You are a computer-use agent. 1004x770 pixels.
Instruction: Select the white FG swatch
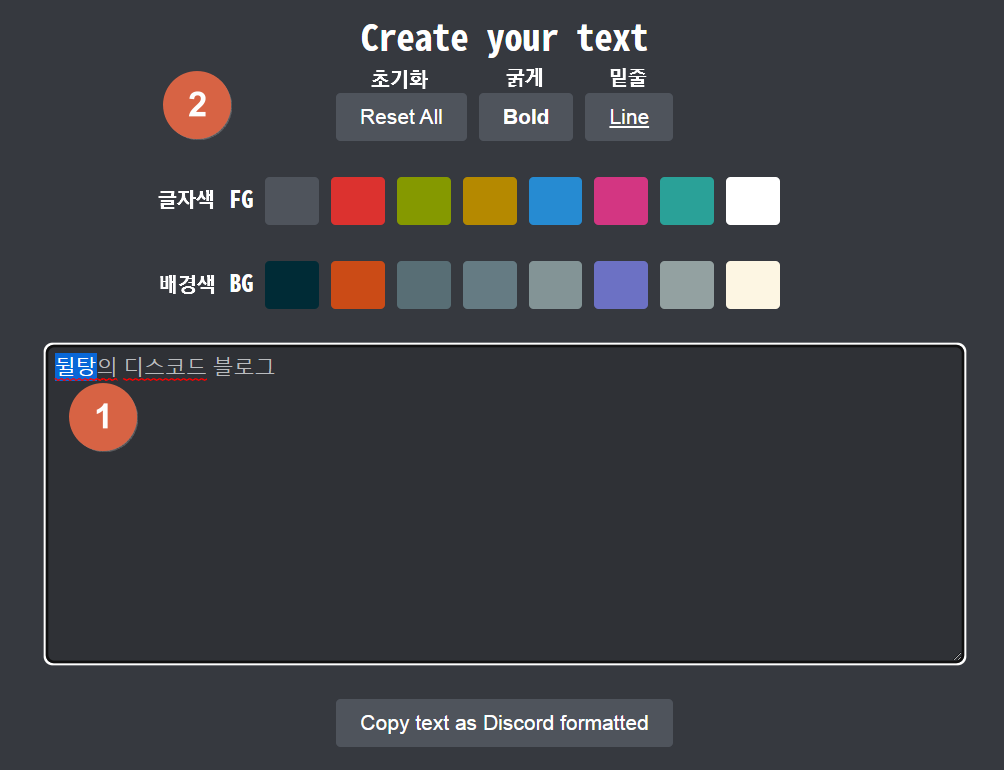pyautogui.click(x=753, y=201)
